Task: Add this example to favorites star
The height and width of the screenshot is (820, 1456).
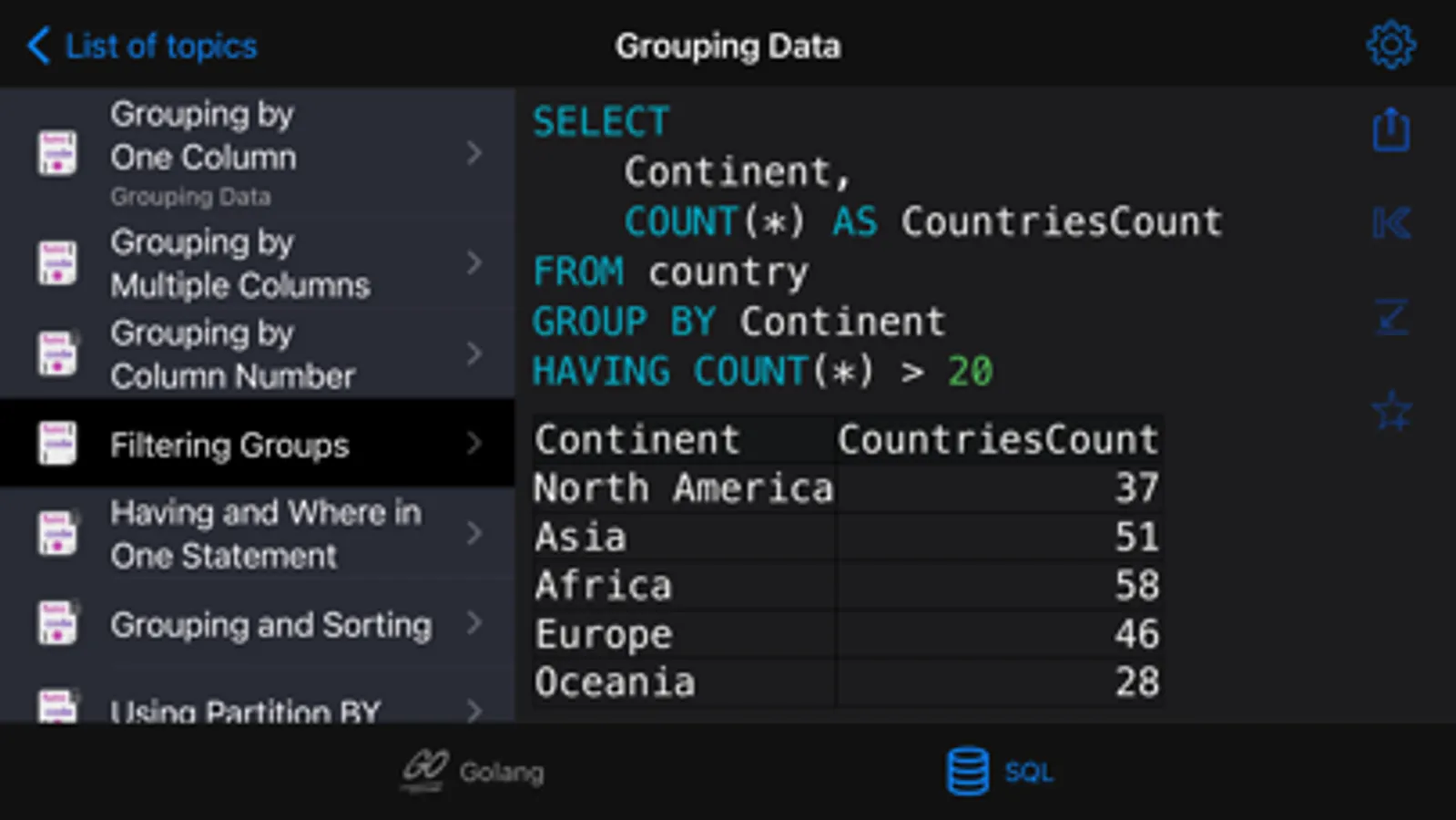Action: click(1390, 411)
